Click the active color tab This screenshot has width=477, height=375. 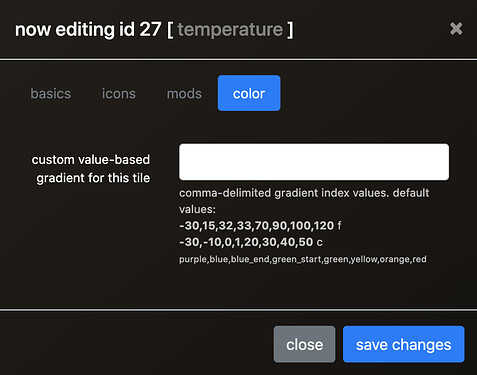(x=249, y=93)
